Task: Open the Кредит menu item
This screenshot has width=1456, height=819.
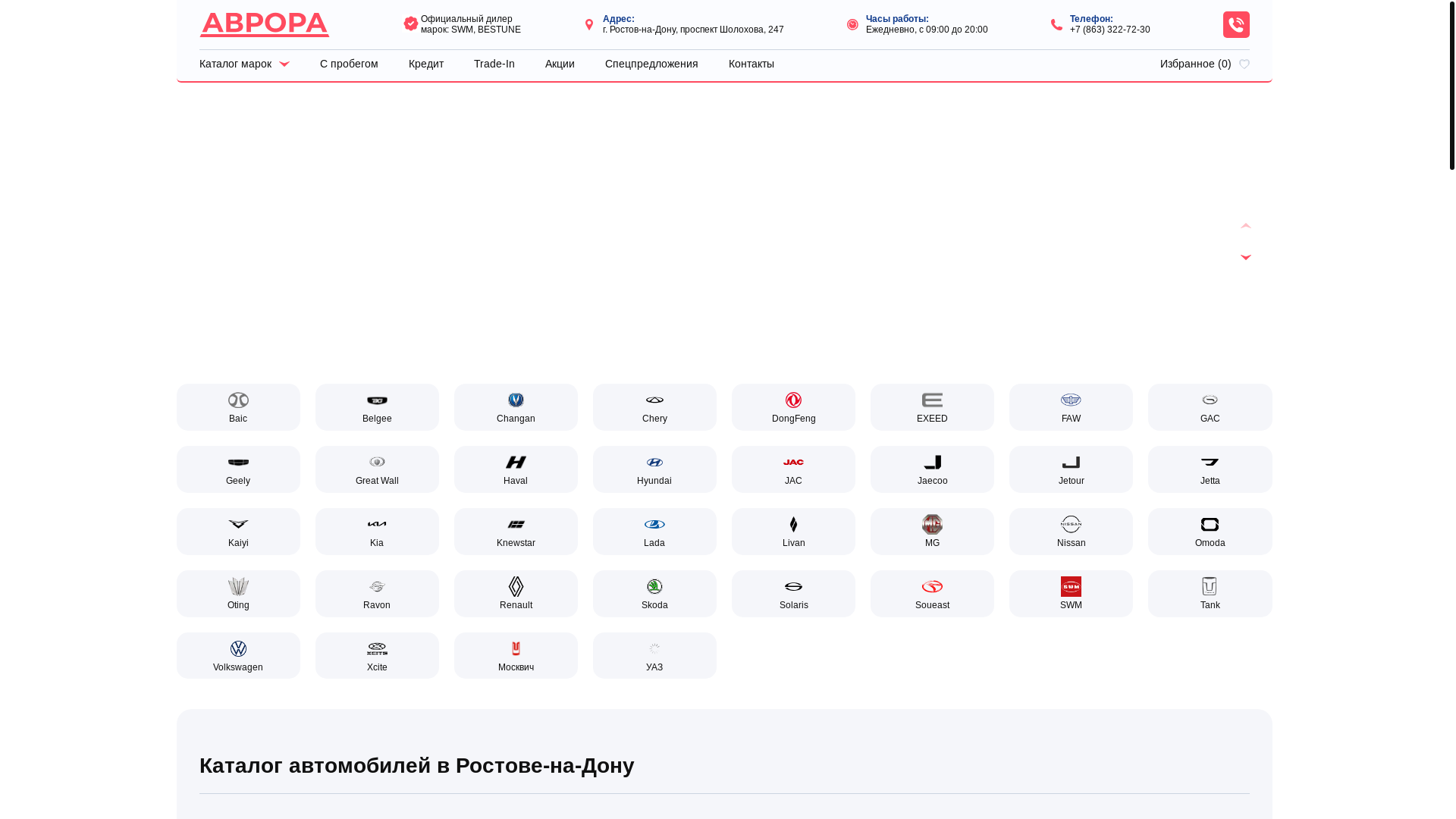Action: pyautogui.click(x=426, y=64)
